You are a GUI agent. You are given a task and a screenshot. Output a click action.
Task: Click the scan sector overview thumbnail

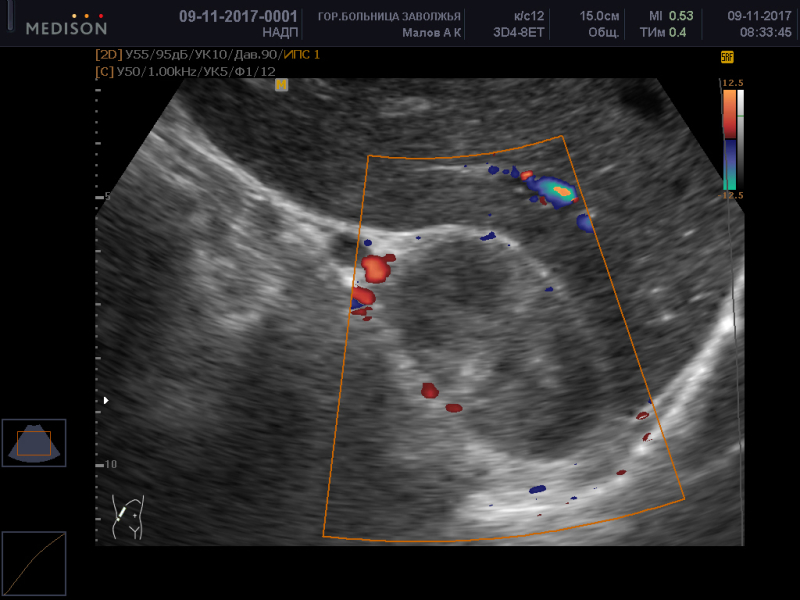[34, 443]
